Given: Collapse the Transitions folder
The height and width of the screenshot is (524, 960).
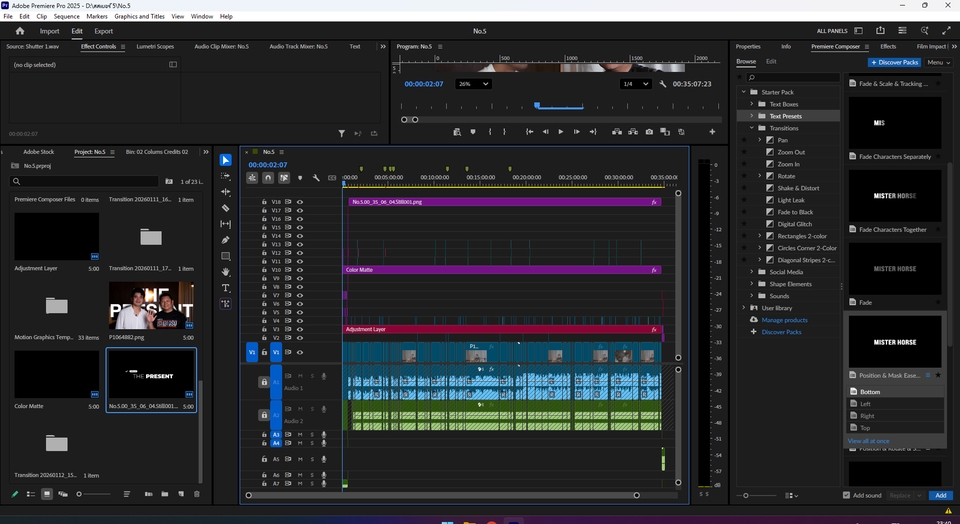Looking at the screenshot, I should coord(752,128).
